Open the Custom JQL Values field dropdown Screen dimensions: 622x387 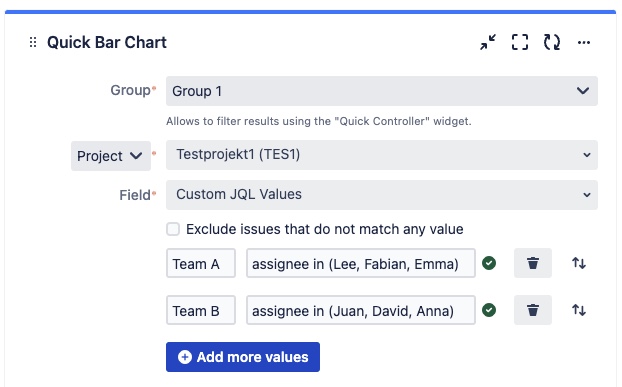click(382, 195)
